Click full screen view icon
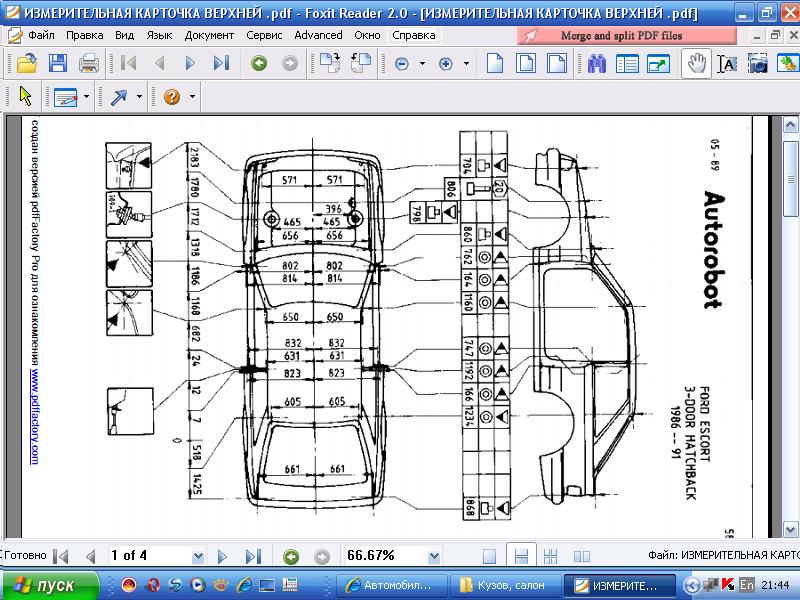 click(658, 64)
